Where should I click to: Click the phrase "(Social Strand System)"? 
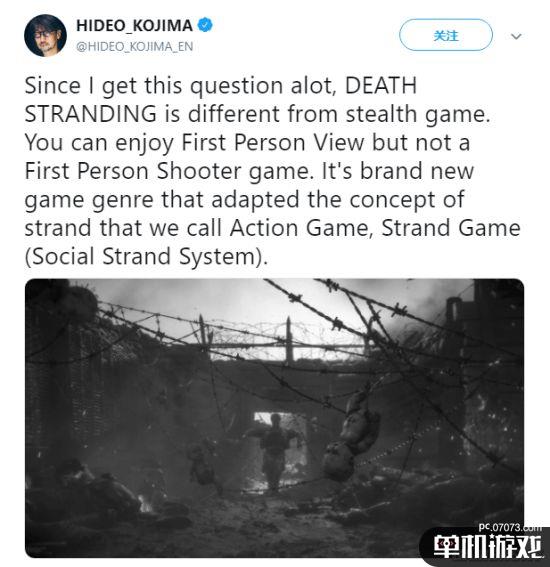tap(146, 257)
